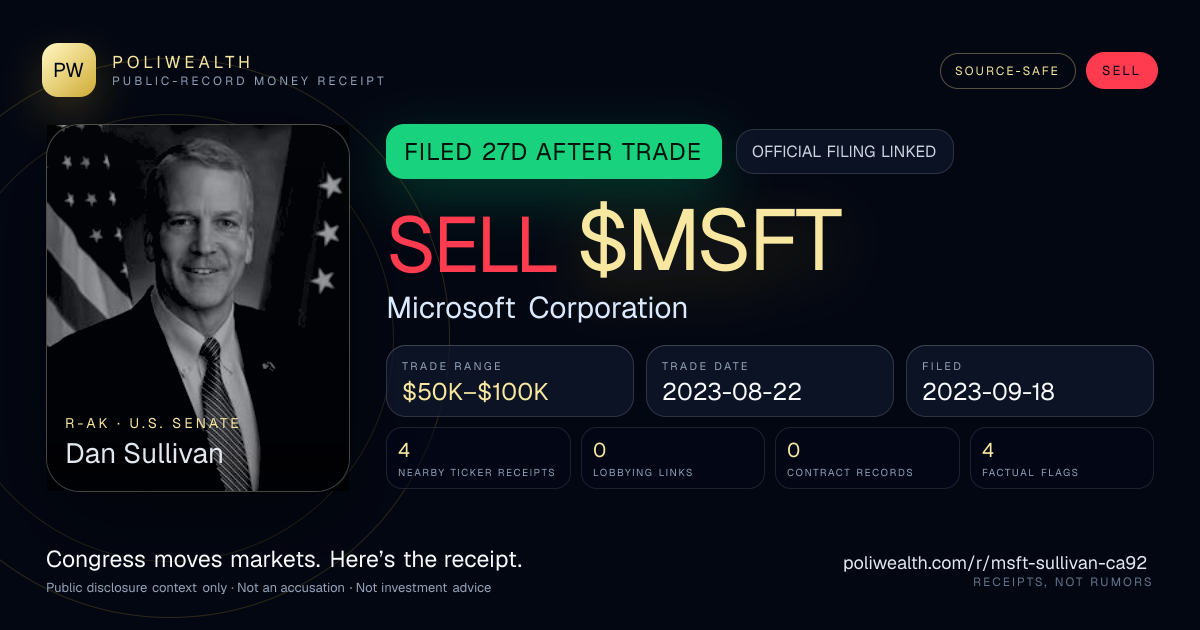Screen dimensions: 1200x630
Task: Select the SOURCE-SAFE badge
Action: 1007,71
